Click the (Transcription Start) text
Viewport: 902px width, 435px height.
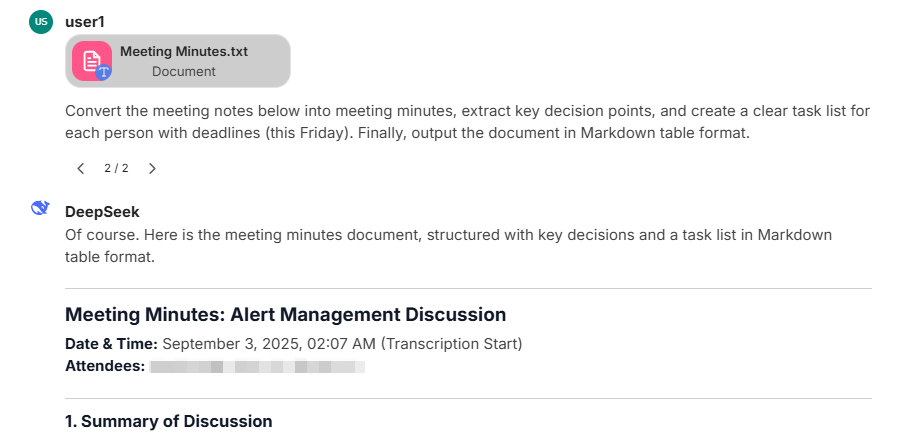coord(451,344)
